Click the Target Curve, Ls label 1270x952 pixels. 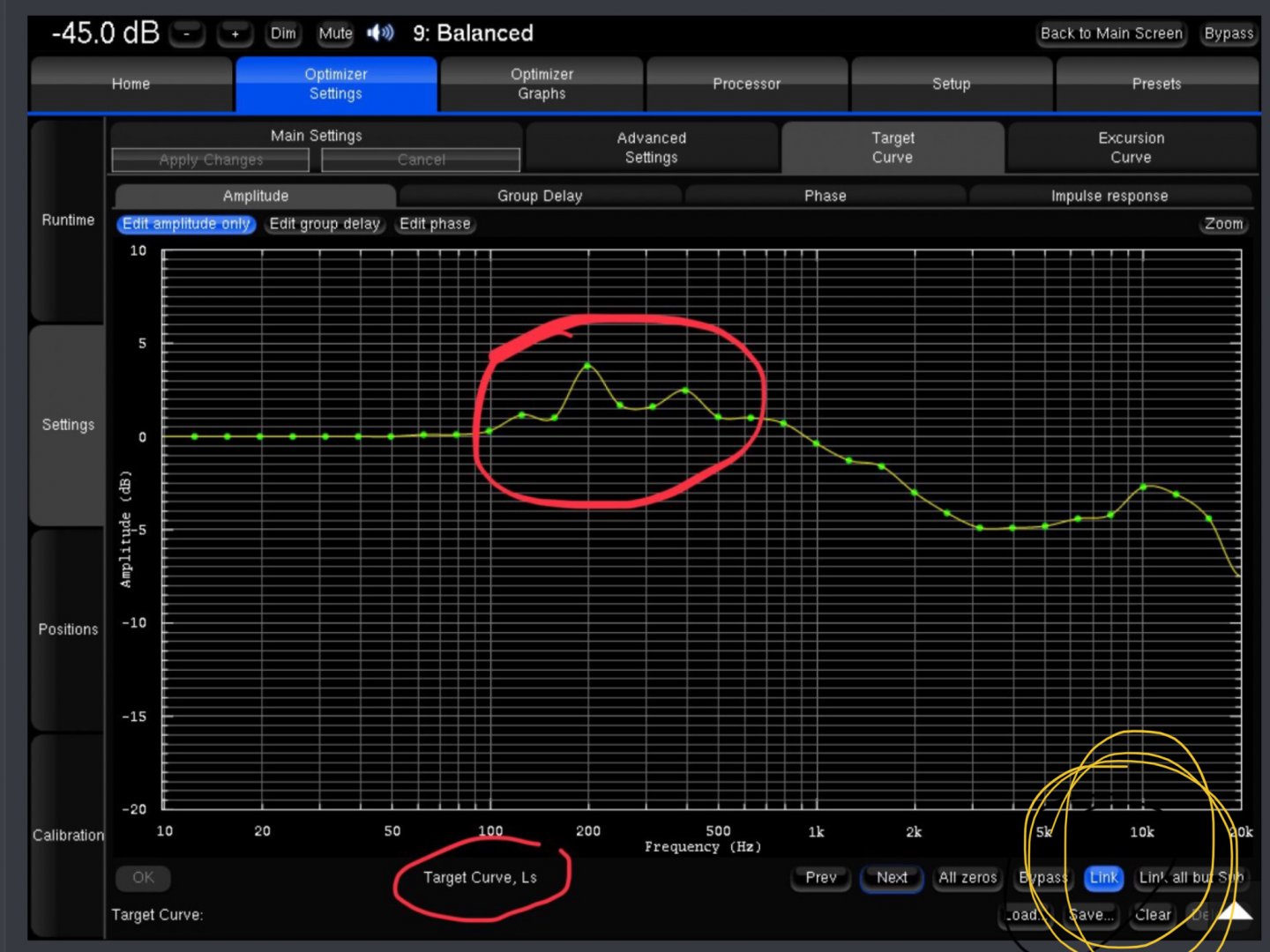click(480, 877)
